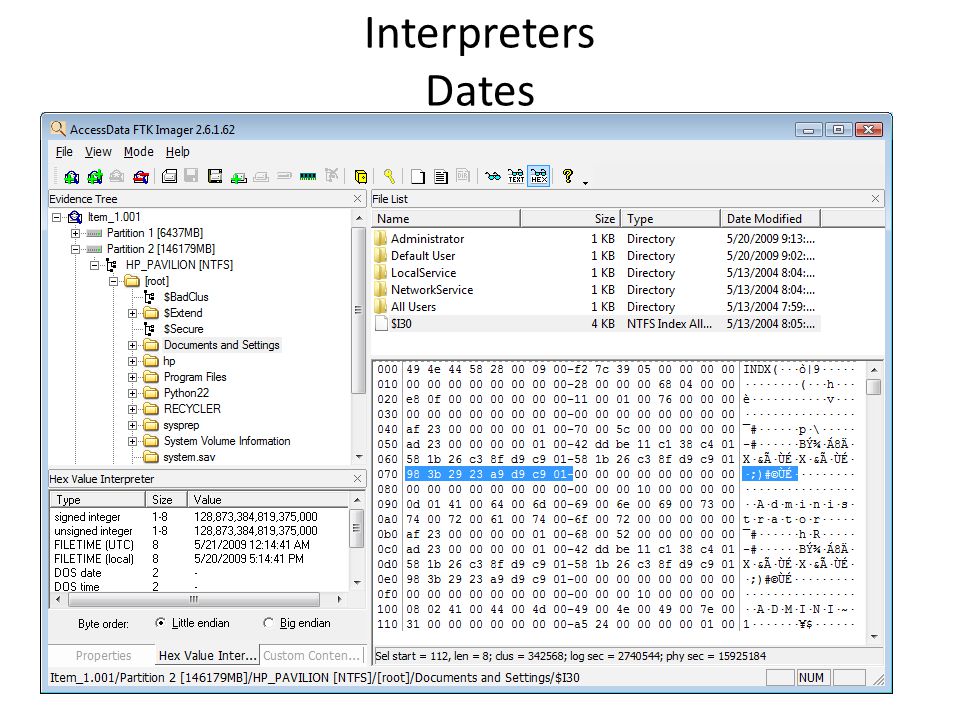This screenshot has height=720, width=960.
Task: Click the Item_1.001 evidence image icon
Action: 75,217
